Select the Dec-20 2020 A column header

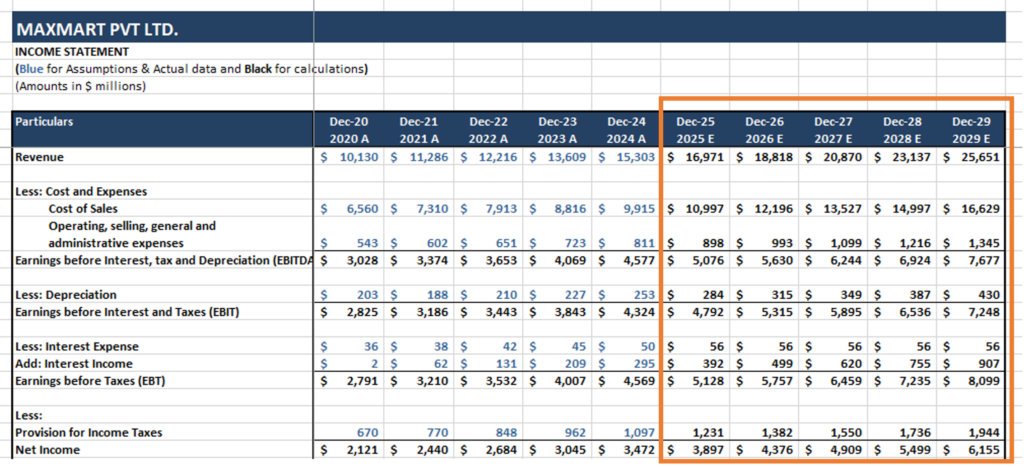click(x=349, y=130)
